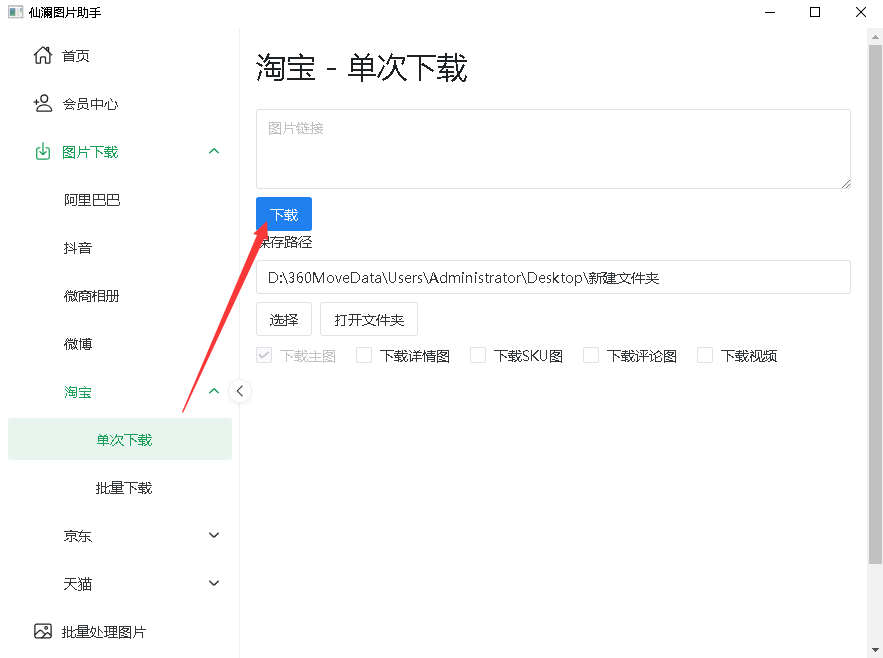Click the vertical scrollbar thumb
Screen dimensions: 883x658
pyautogui.click(x=875, y=304)
